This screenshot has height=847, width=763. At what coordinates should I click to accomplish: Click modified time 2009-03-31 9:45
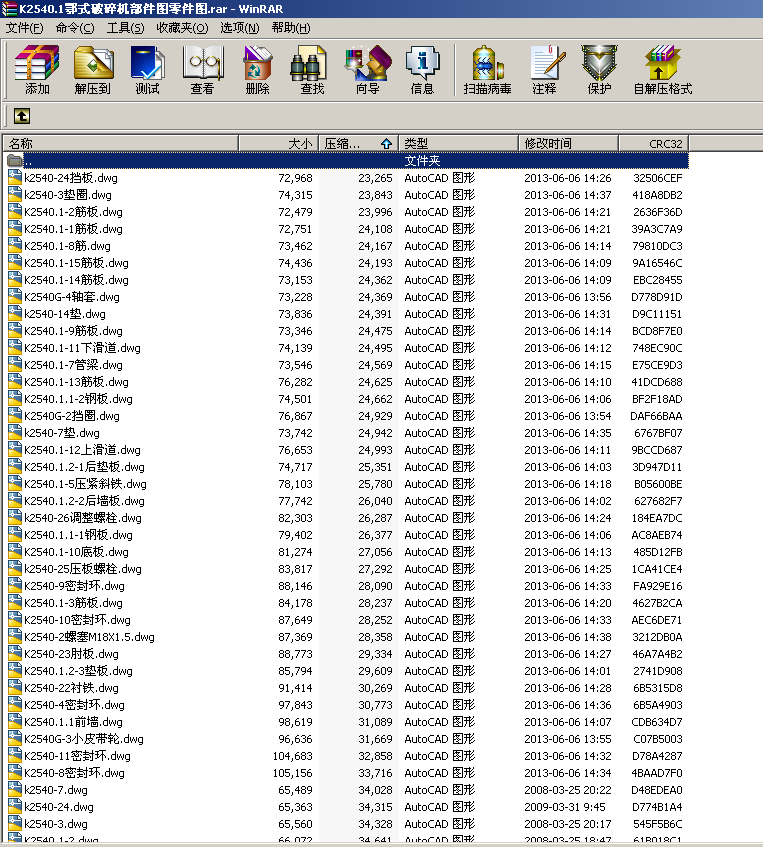pyautogui.click(x=564, y=807)
